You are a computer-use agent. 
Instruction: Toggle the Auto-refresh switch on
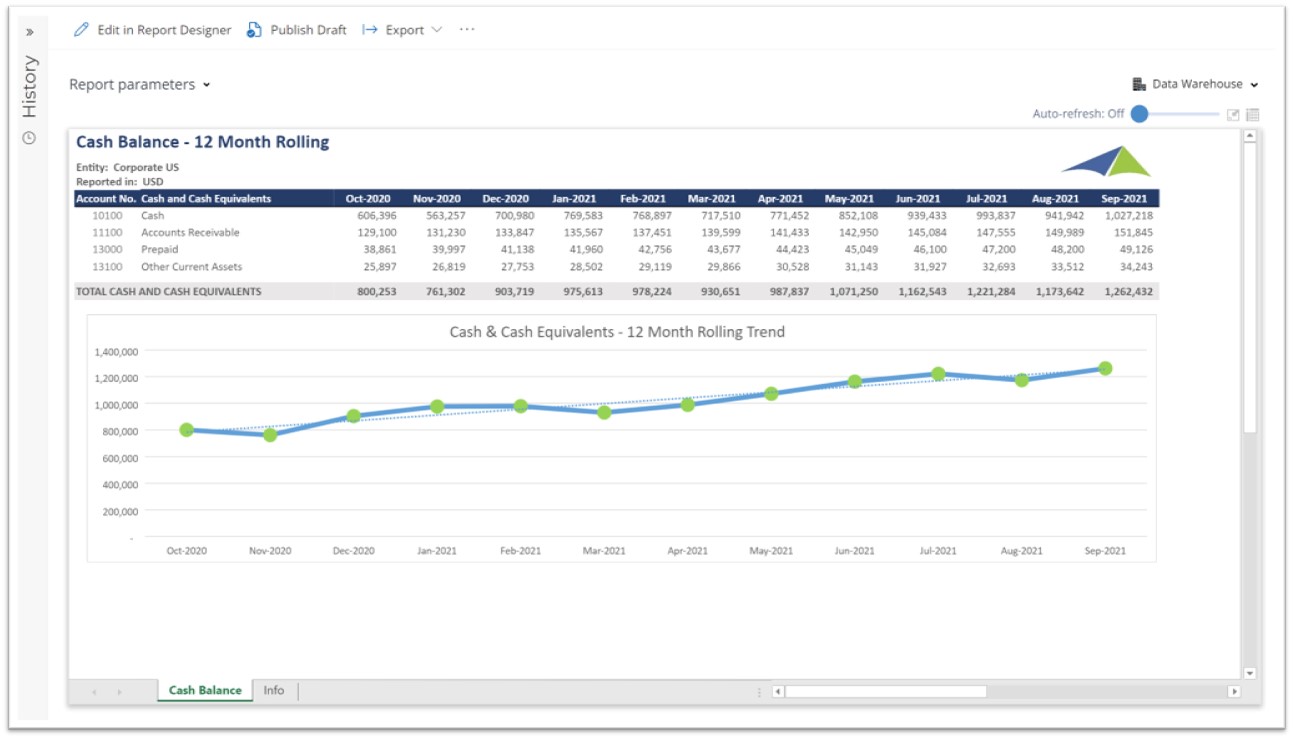(x=1140, y=114)
